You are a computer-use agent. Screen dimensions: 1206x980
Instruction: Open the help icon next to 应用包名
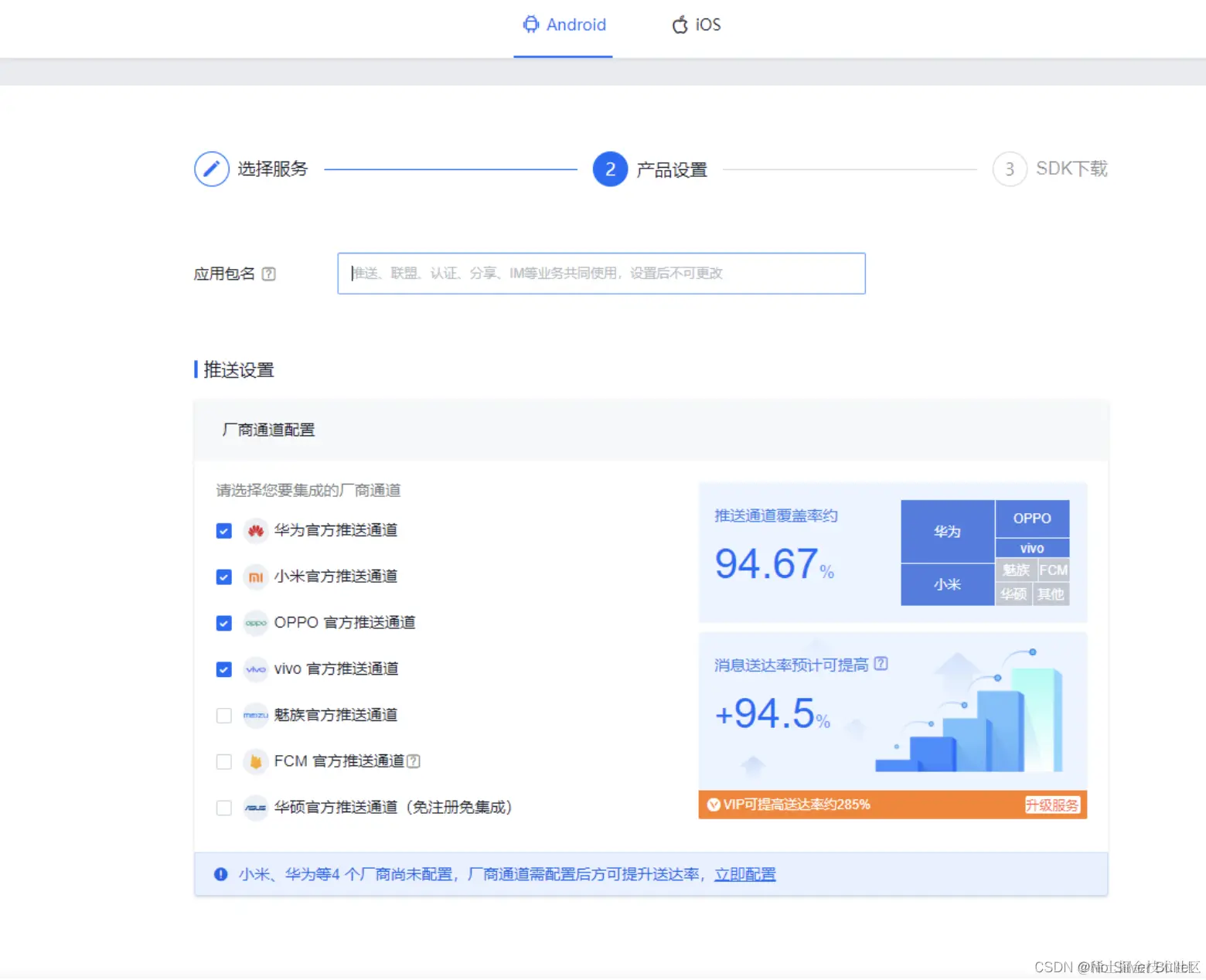pyautogui.click(x=268, y=274)
